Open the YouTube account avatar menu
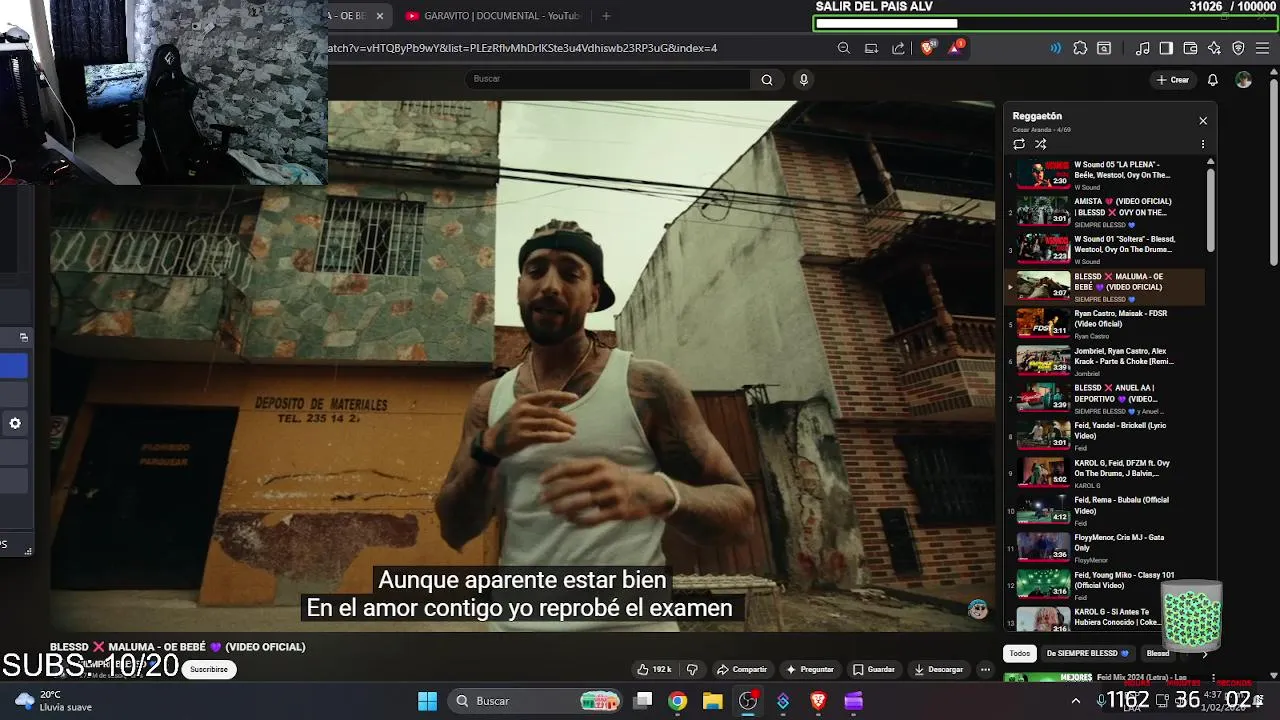Viewport: 1280px width, 720px height. pos(1243,80)
